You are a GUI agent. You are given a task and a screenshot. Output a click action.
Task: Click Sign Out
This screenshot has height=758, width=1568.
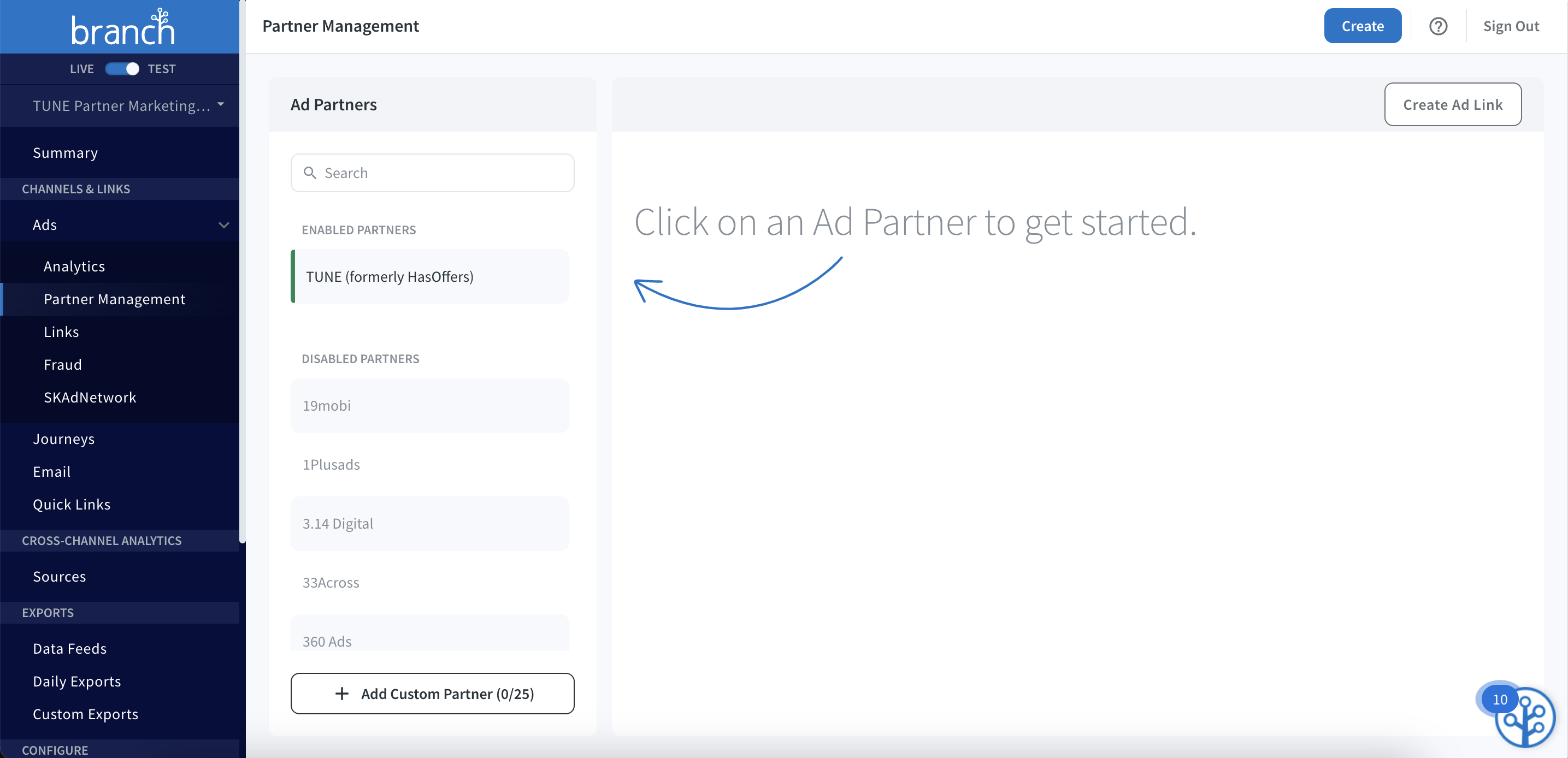[x=1511, y=26]
